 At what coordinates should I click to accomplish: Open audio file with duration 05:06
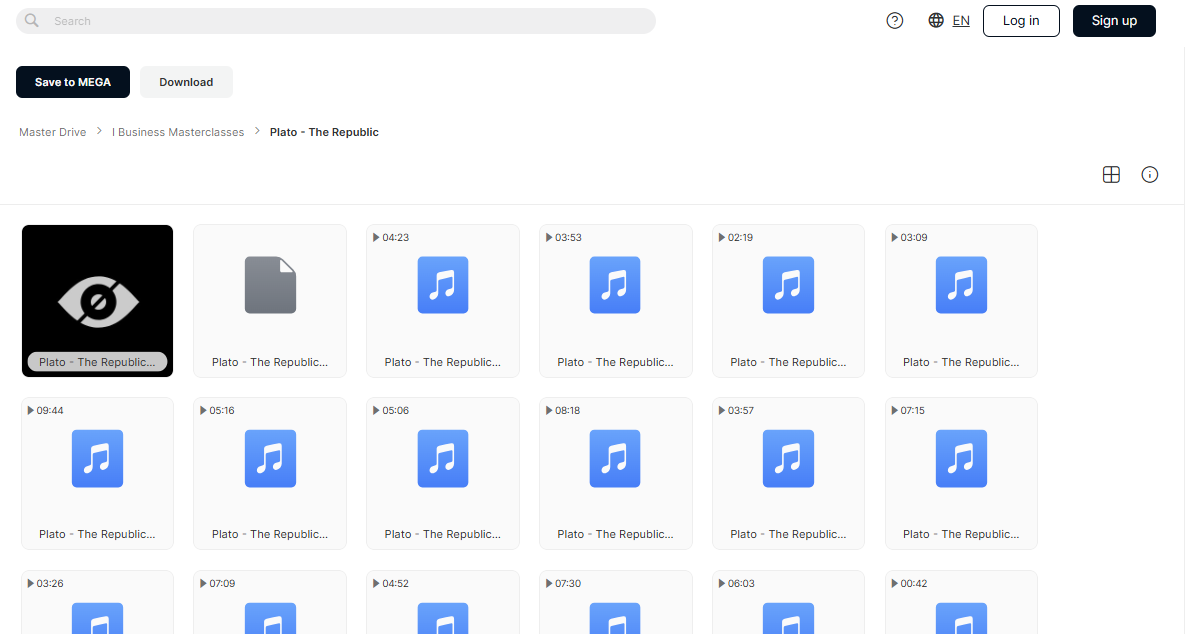coord(443,474)
